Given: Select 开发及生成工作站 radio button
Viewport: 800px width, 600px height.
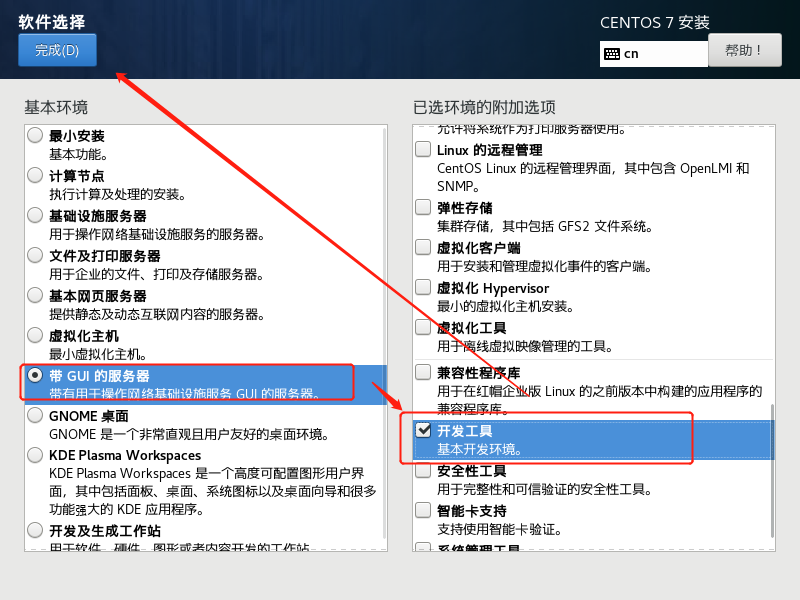Looking at the screenshot, I should pyautogui.click(x=35, y=530).
